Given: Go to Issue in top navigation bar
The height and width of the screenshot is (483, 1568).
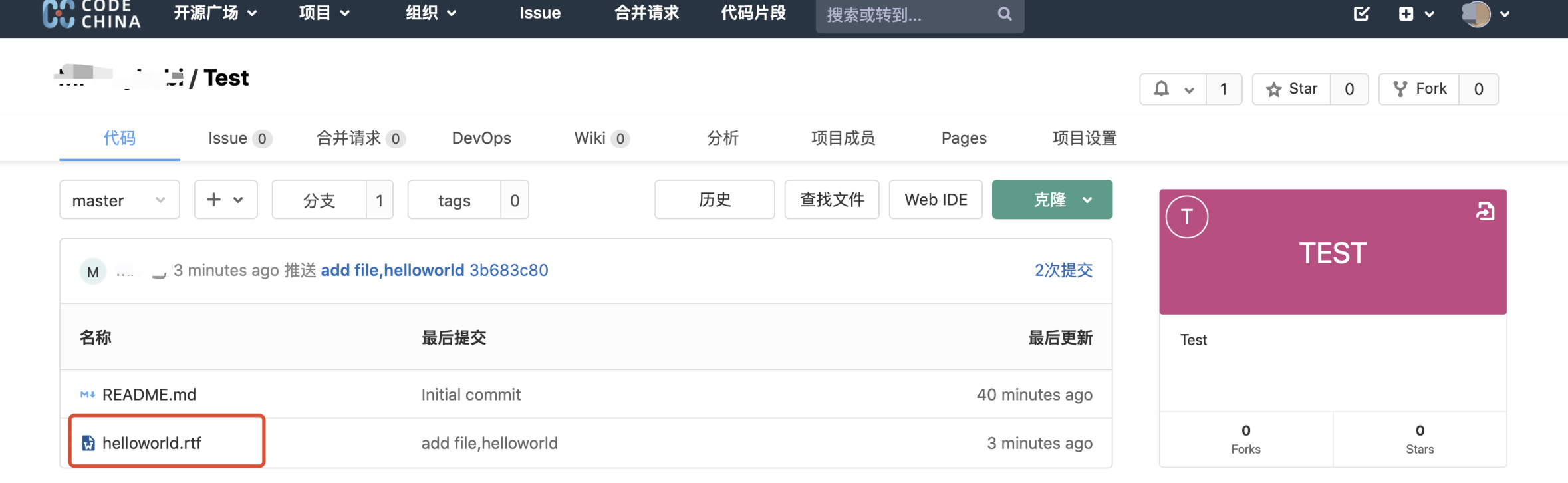Looking at the screenshot, I should (x=540, y=13).
